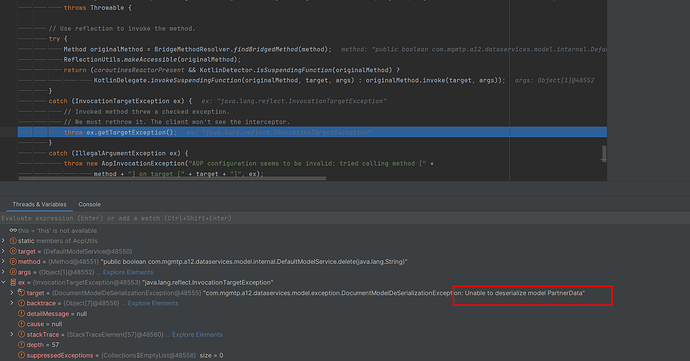Expand the backtrace Object[7] node
The width and height of the screenshot is (690, 361).
tap(12, 303)
